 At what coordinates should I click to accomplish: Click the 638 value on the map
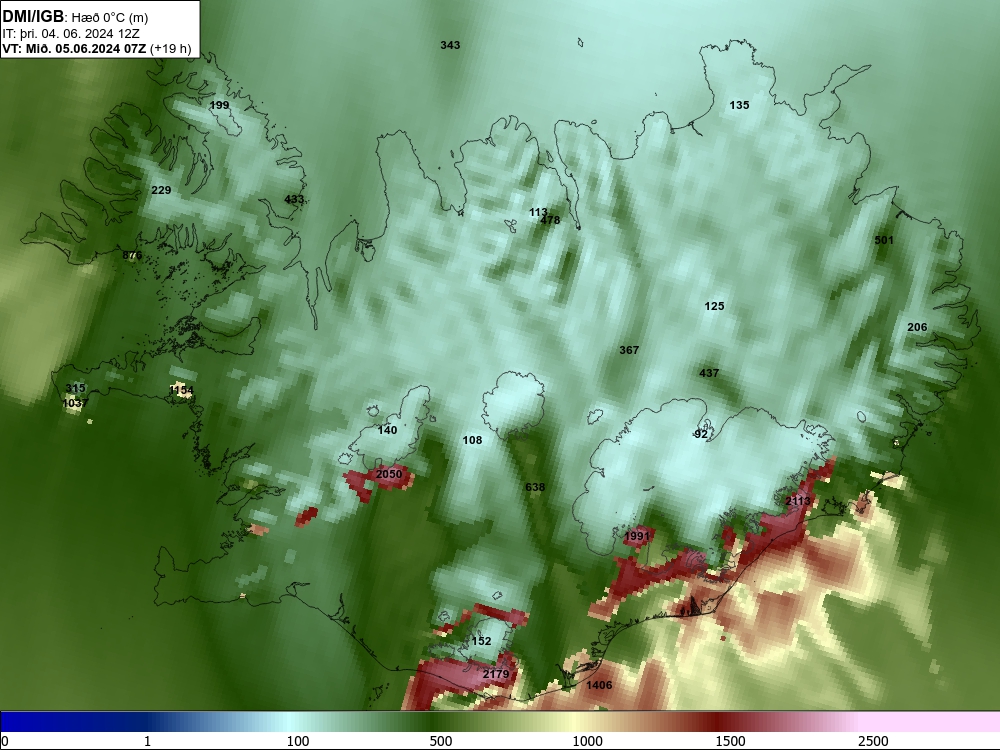click(x=535, y=487)
